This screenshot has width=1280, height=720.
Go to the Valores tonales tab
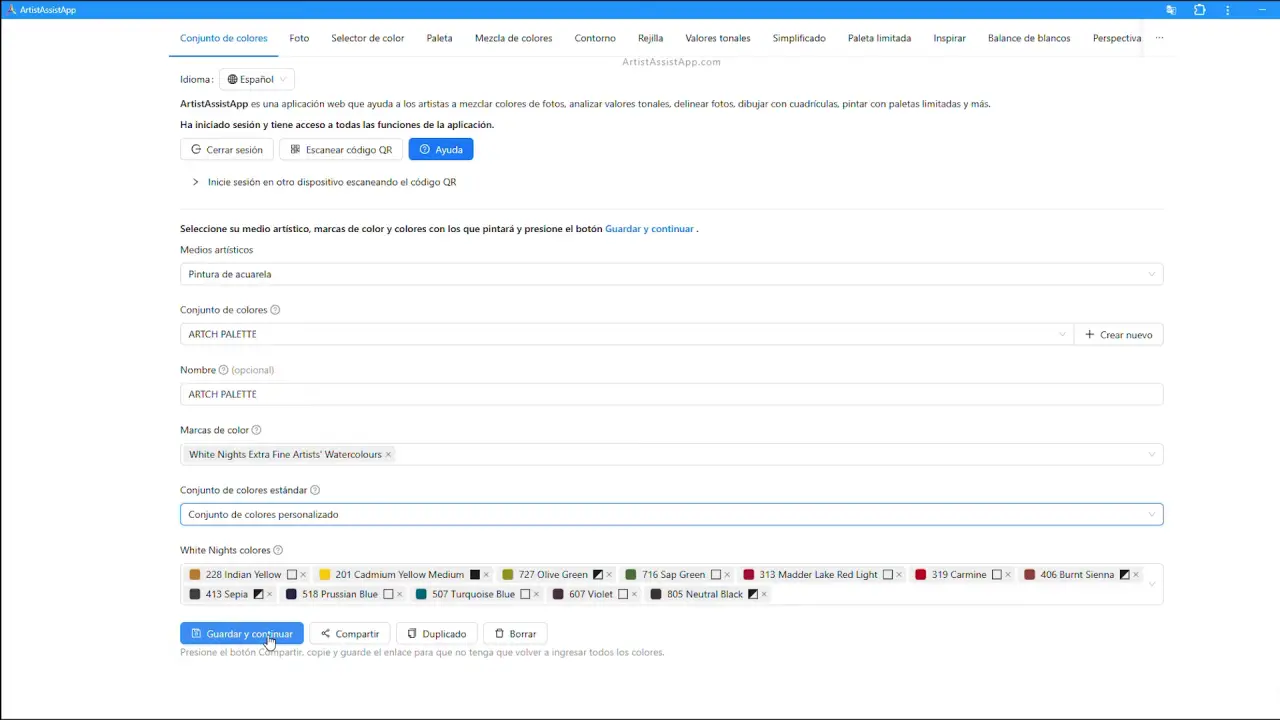717,38
